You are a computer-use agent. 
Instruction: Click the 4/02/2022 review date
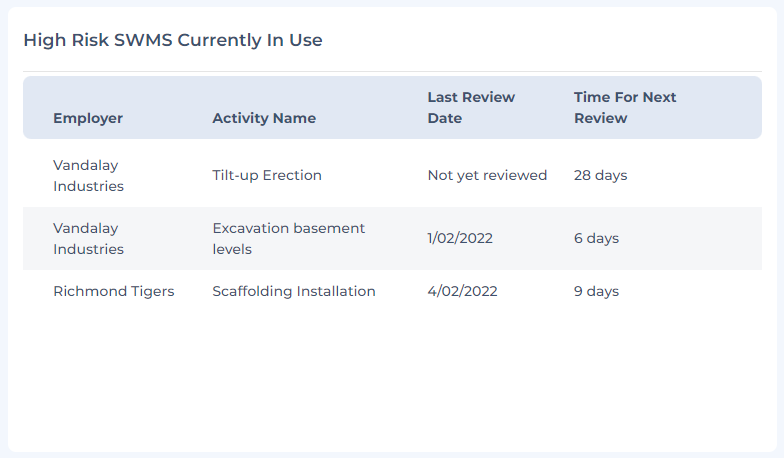click(x=462, y=291)
